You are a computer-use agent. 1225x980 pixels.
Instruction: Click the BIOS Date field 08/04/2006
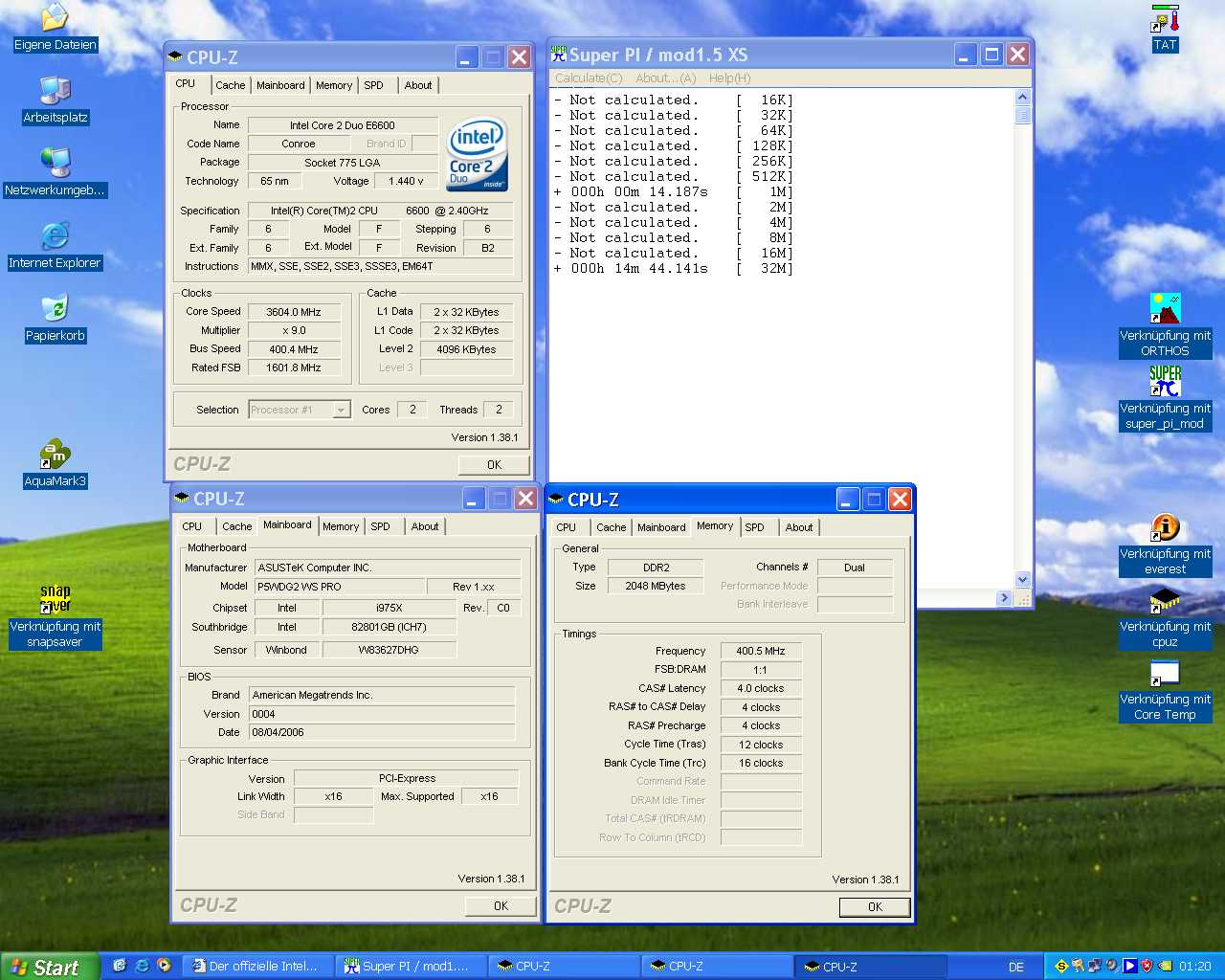pos(382,732)
